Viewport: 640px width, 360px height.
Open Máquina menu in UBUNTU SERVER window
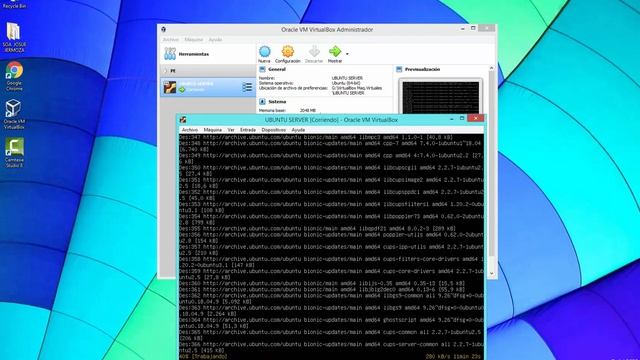213,130
